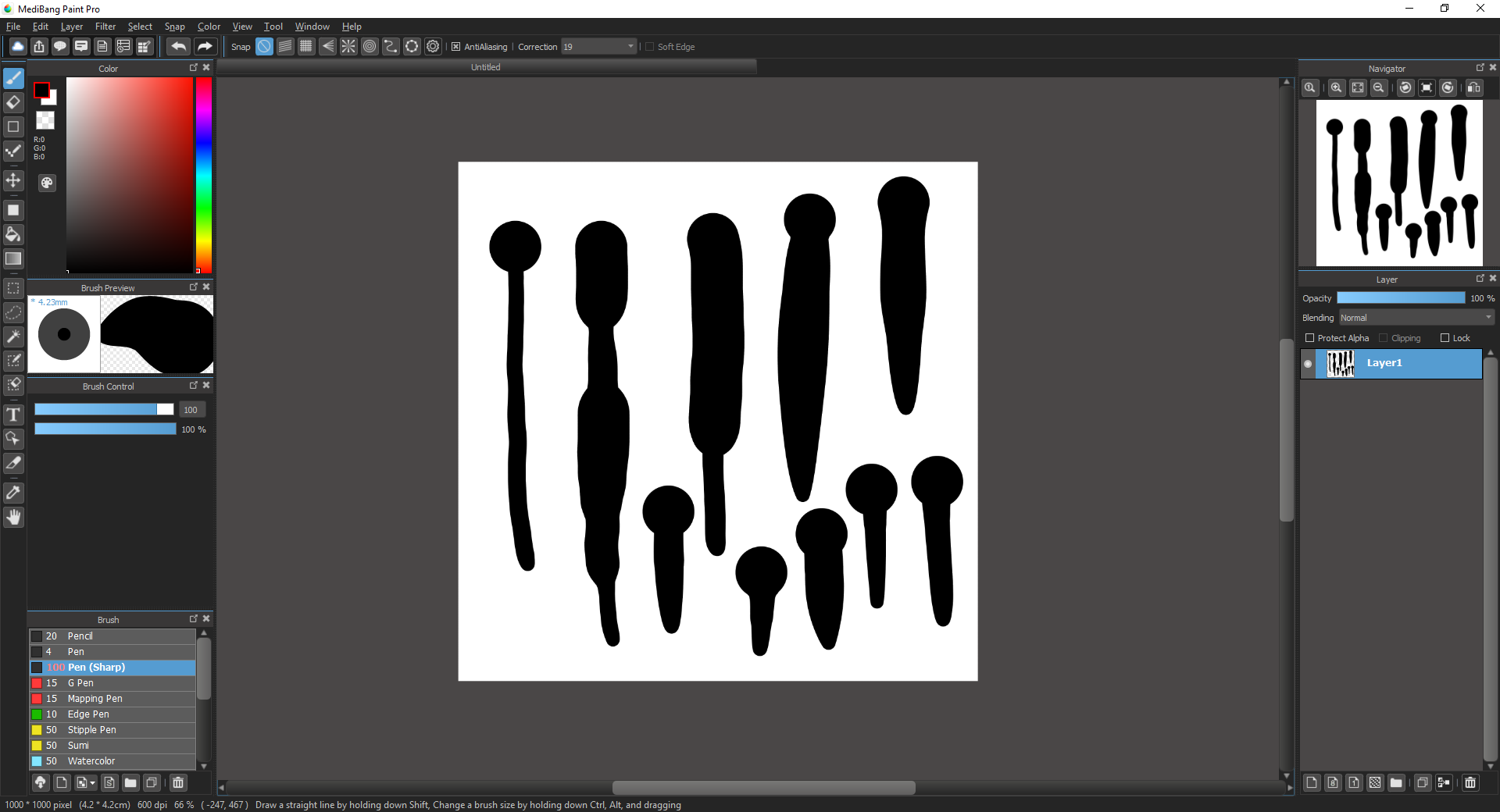Select the Bucket fill tool
Image resolution: width=1500 pixels, height=812 pixels.
click(x=13, y=234)
